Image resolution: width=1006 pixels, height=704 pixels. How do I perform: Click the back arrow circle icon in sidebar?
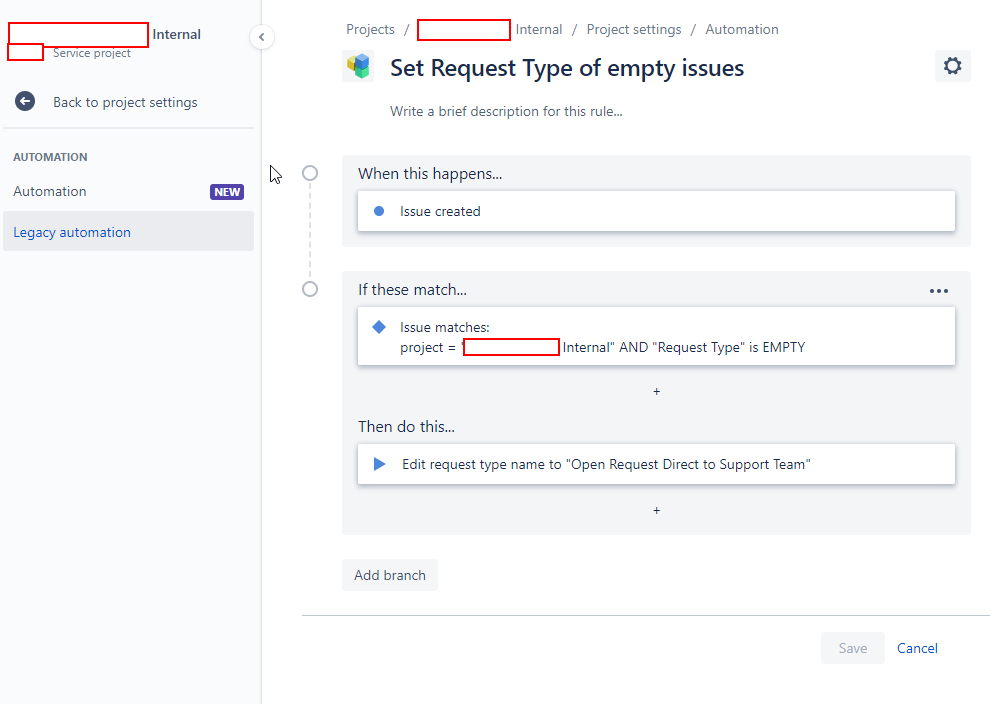click(x=25, y=101)
